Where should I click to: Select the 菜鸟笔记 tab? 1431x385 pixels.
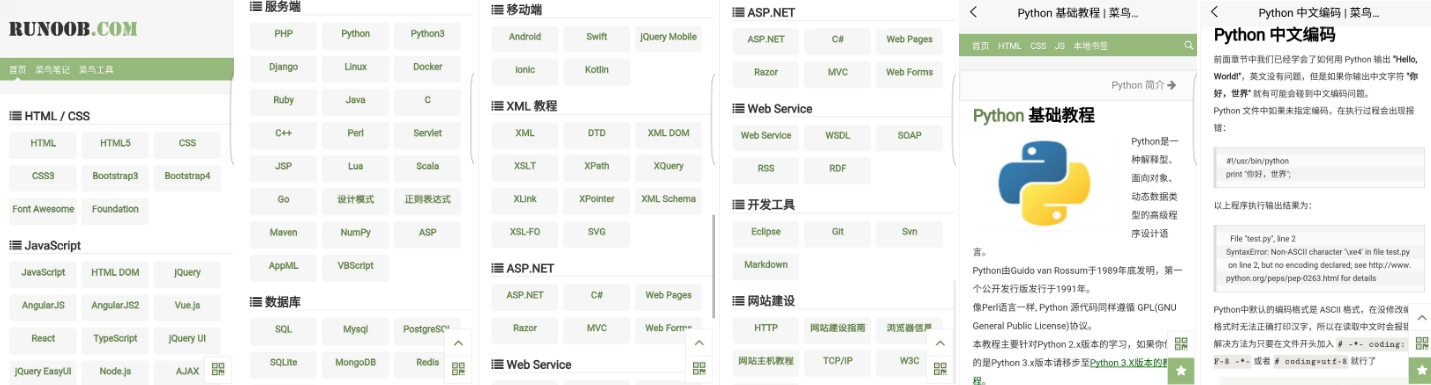click(52, 70)
